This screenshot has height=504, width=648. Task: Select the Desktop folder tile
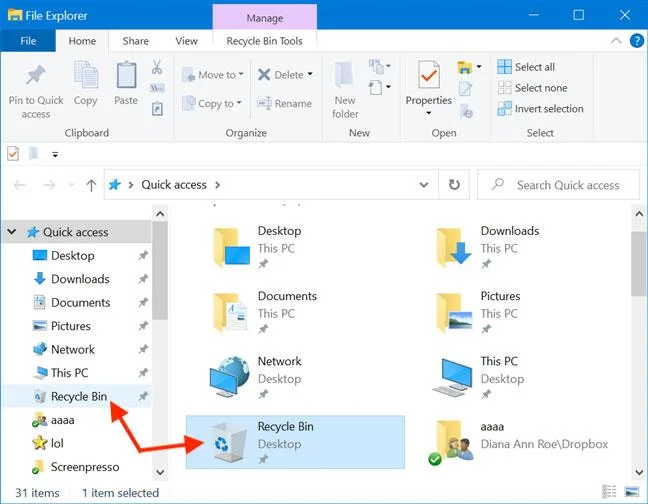pos(295,247)
